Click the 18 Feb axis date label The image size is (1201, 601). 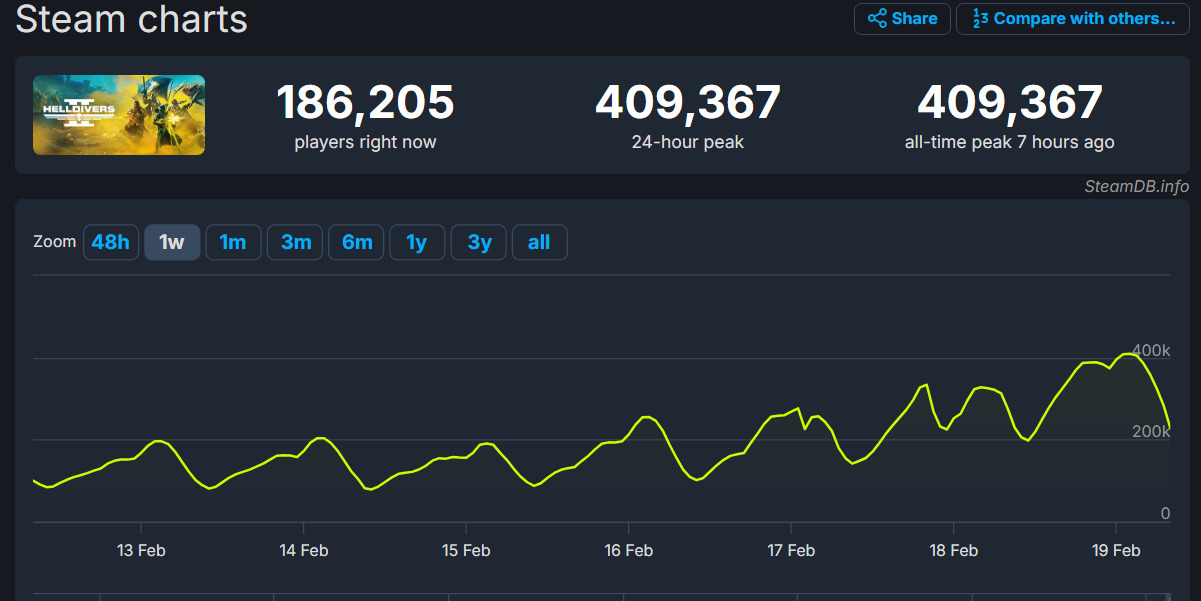point(954,550)
